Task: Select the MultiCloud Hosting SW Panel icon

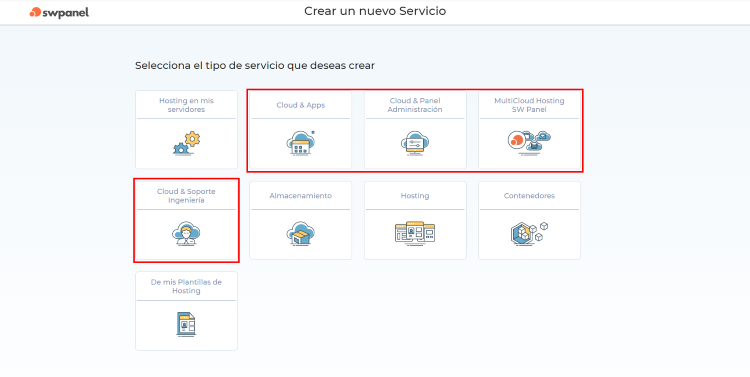Action: click(x=529, y=143)
